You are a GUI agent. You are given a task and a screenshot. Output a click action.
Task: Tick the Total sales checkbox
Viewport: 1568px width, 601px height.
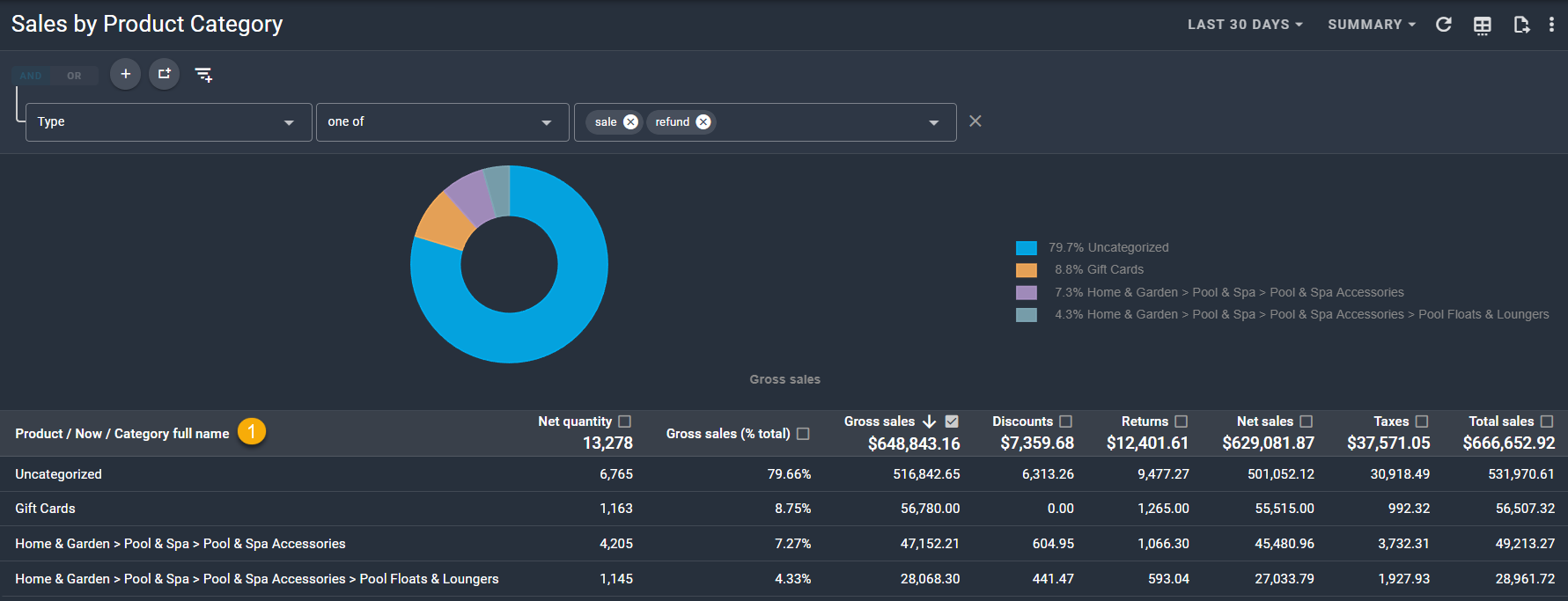click(x=1547, y=421)
